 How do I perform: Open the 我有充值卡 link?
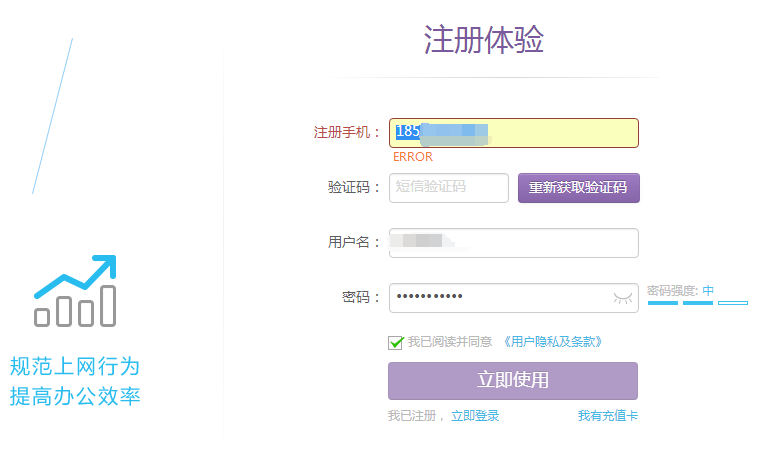point(607,416)
